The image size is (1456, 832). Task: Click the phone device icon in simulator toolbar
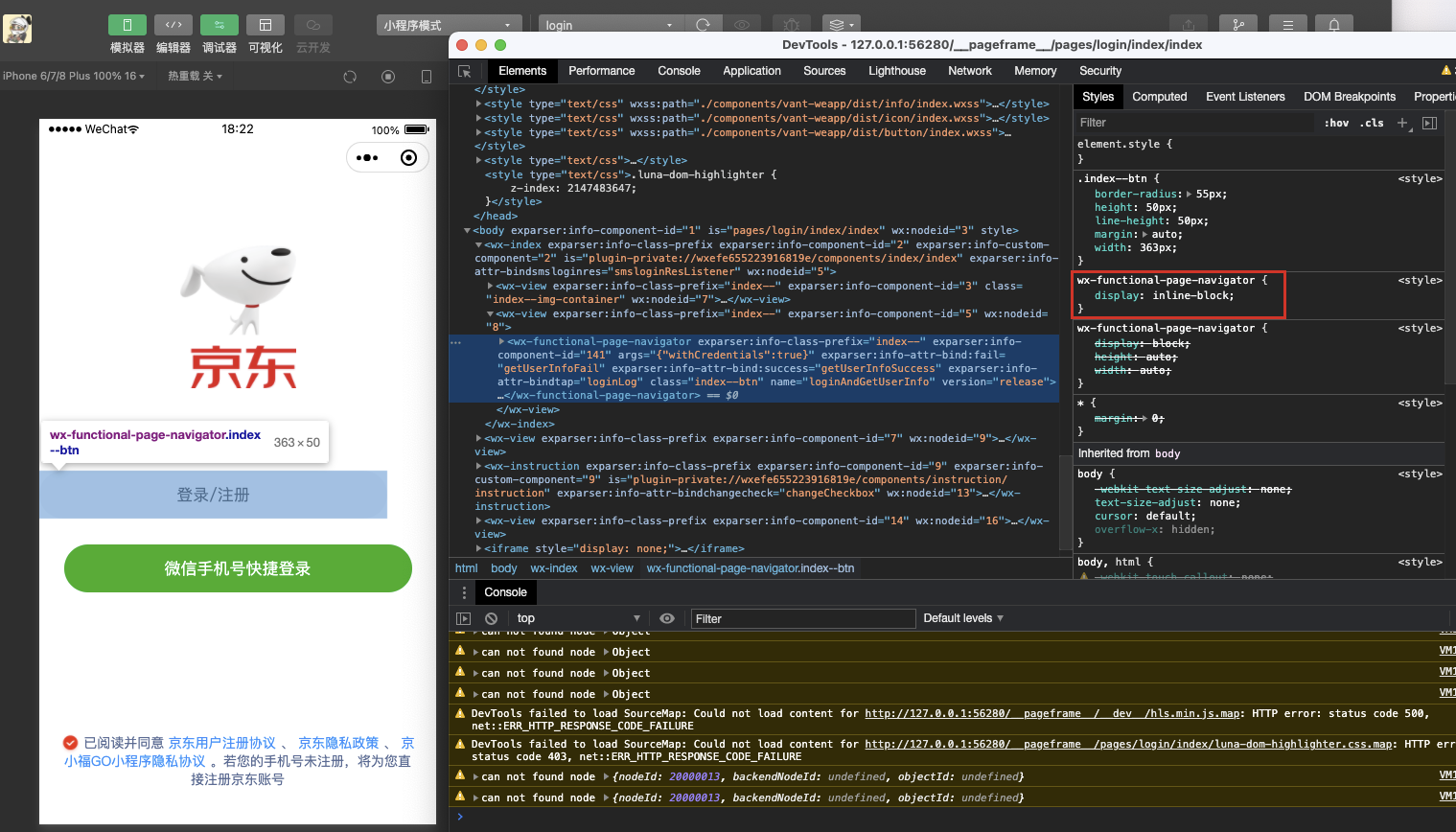pos(427,77)
